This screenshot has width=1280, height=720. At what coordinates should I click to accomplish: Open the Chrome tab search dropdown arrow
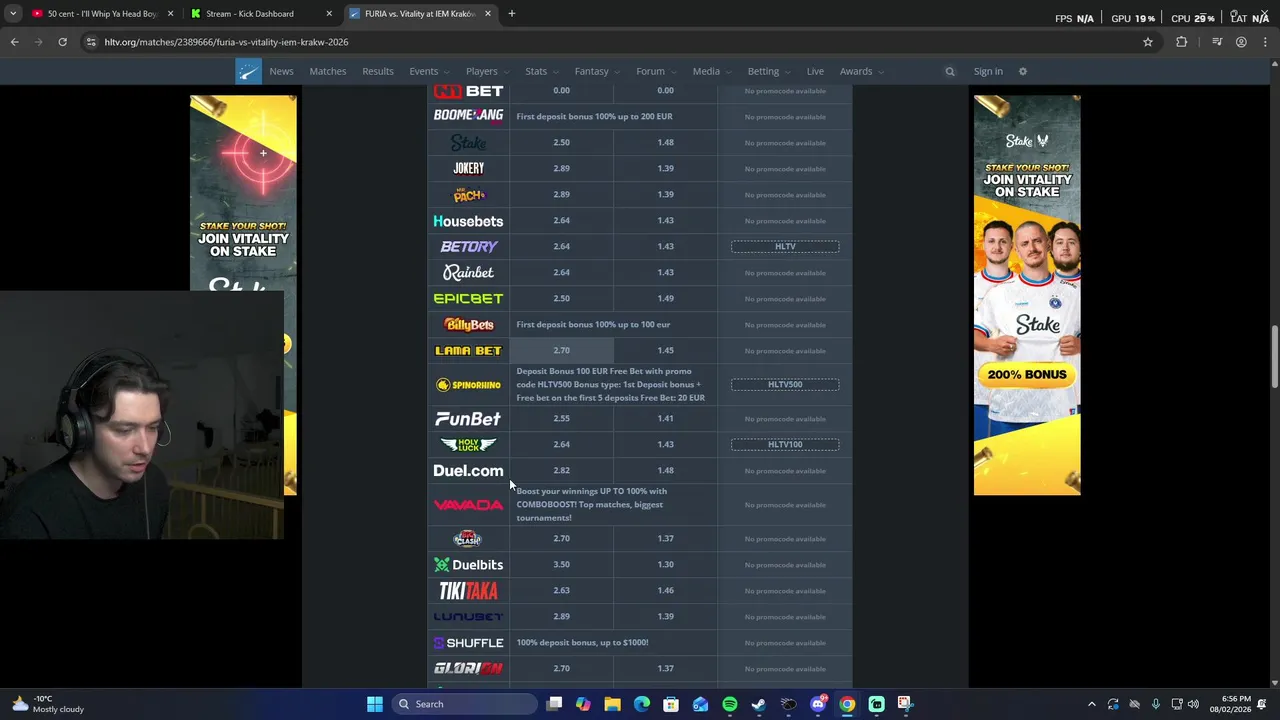coord(13,14)
